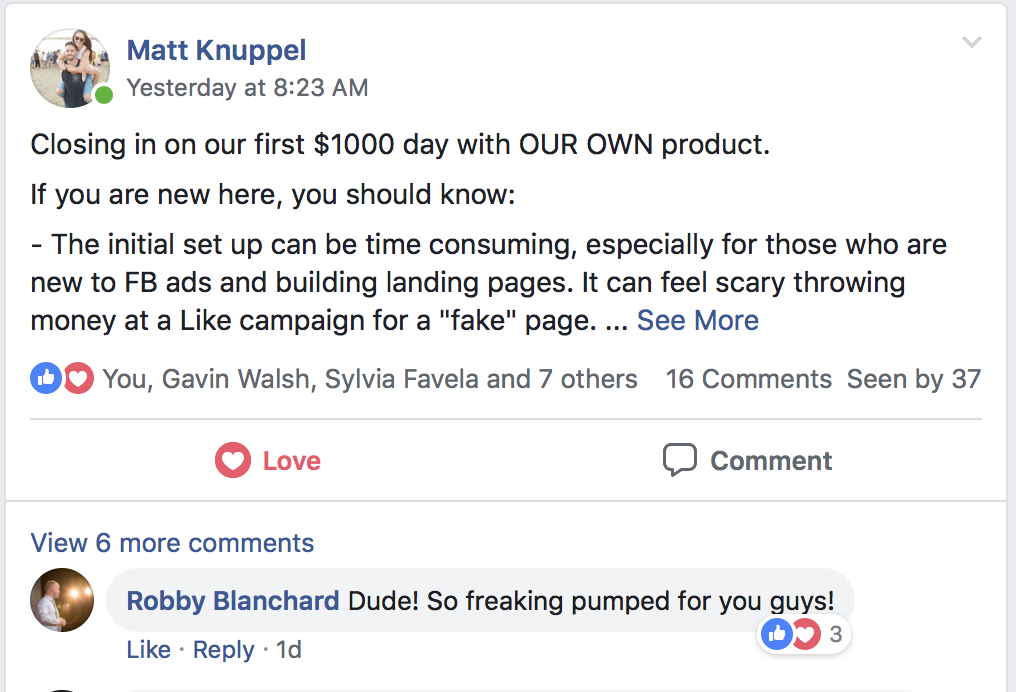Click Matt Knuppel's profile picture

click(x=69, y=68)
